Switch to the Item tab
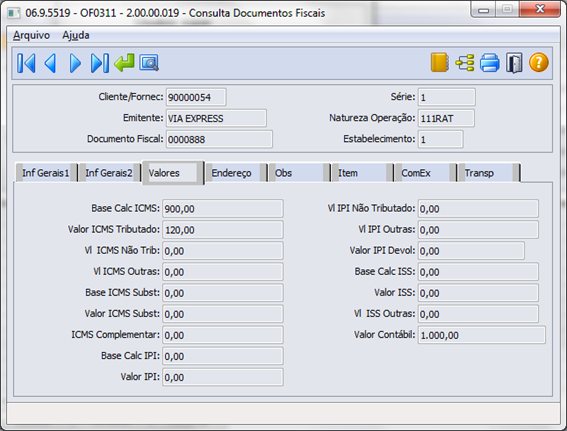Image resolution: width=567 pixels, height=431 pixels. (x=363, y=173)
